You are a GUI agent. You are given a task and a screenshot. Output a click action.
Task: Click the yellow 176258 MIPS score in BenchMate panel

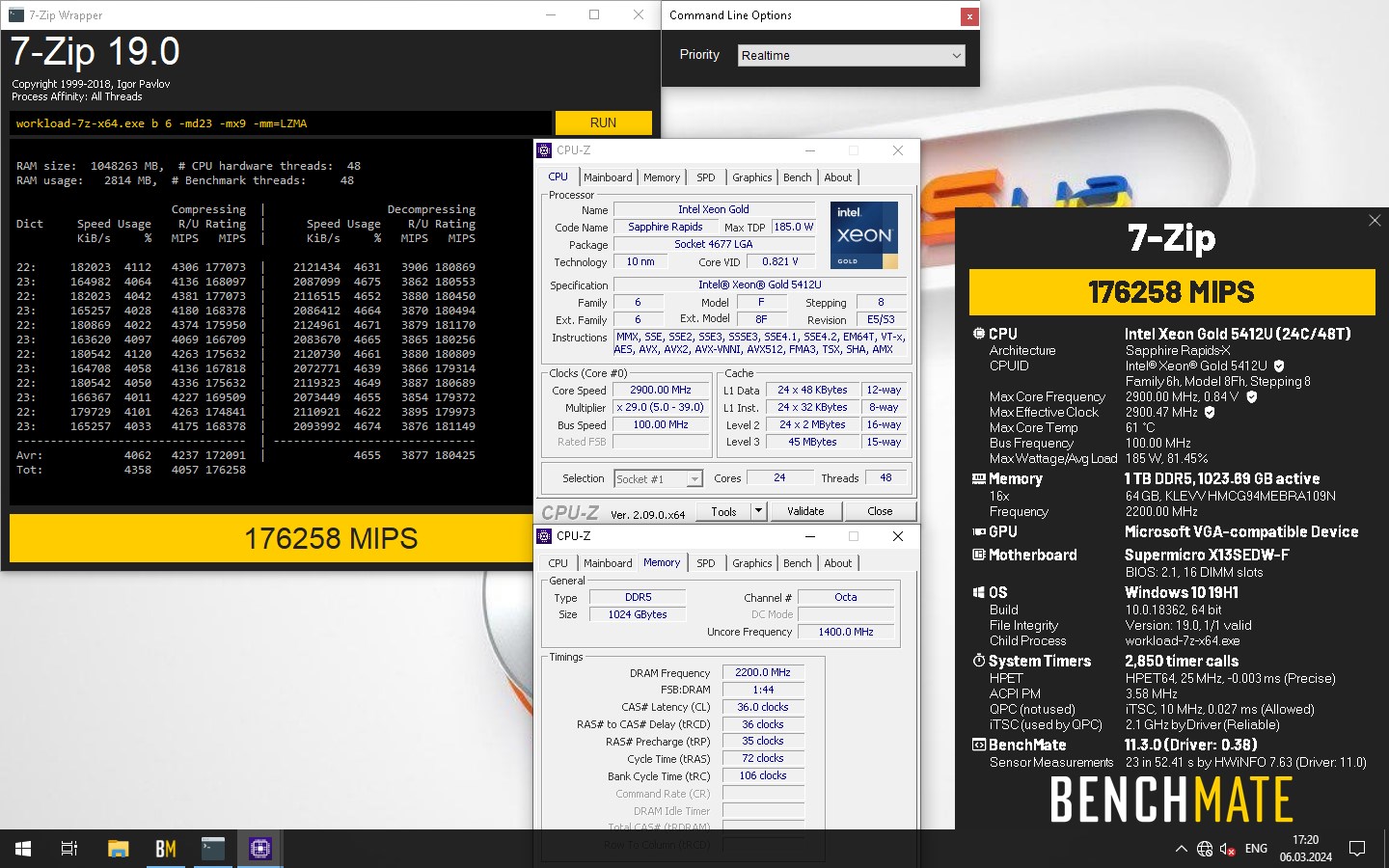(x=1172, y=292)
